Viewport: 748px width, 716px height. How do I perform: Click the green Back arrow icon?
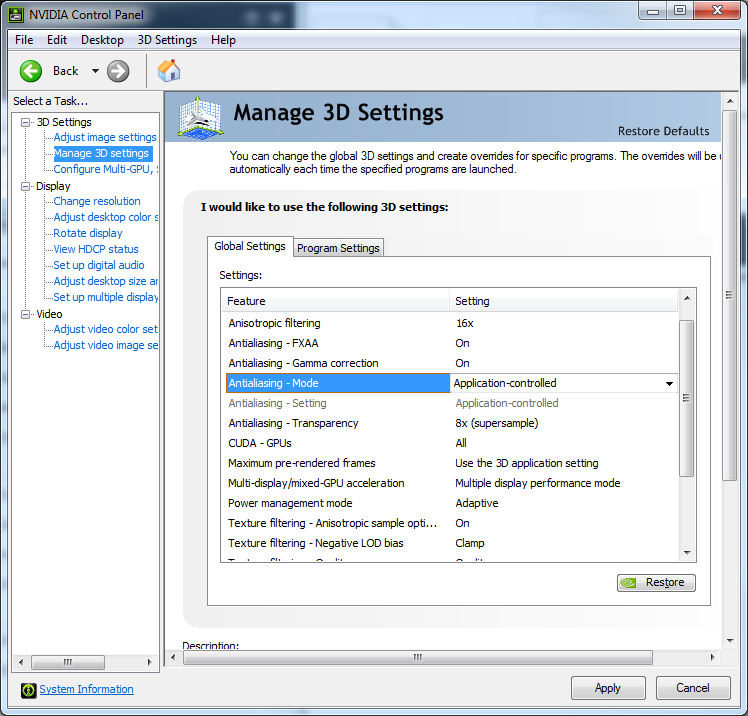(x=31, y=71)
